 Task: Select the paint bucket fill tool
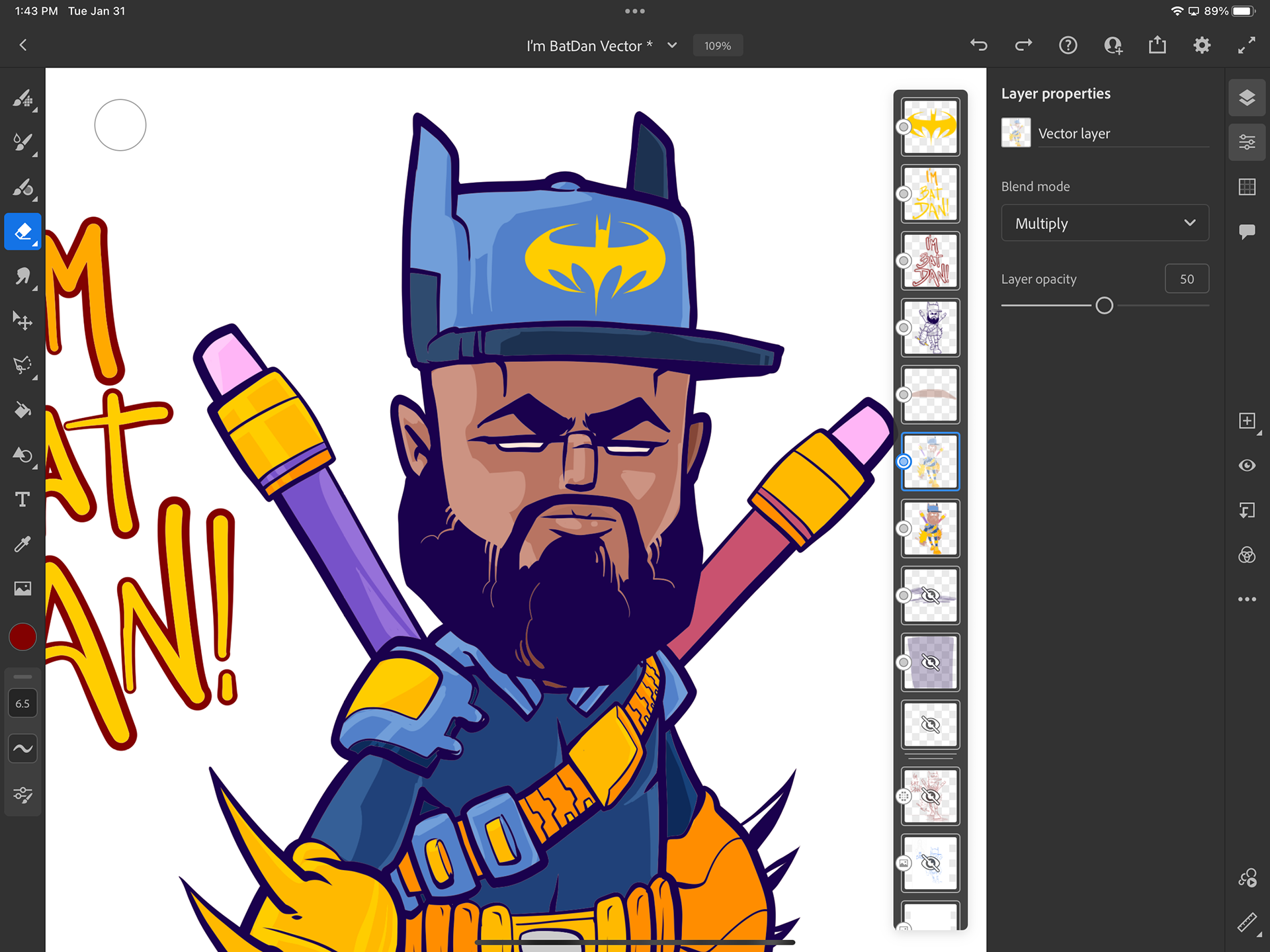[x=22, y=410]
